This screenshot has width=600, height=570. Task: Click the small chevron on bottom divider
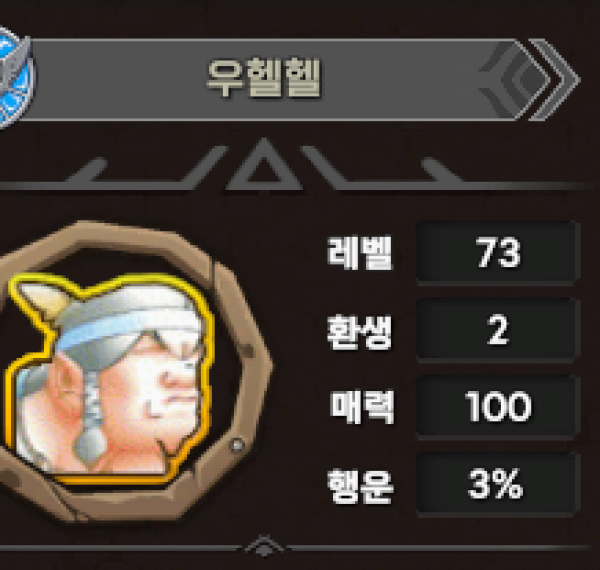pos(264,546)
